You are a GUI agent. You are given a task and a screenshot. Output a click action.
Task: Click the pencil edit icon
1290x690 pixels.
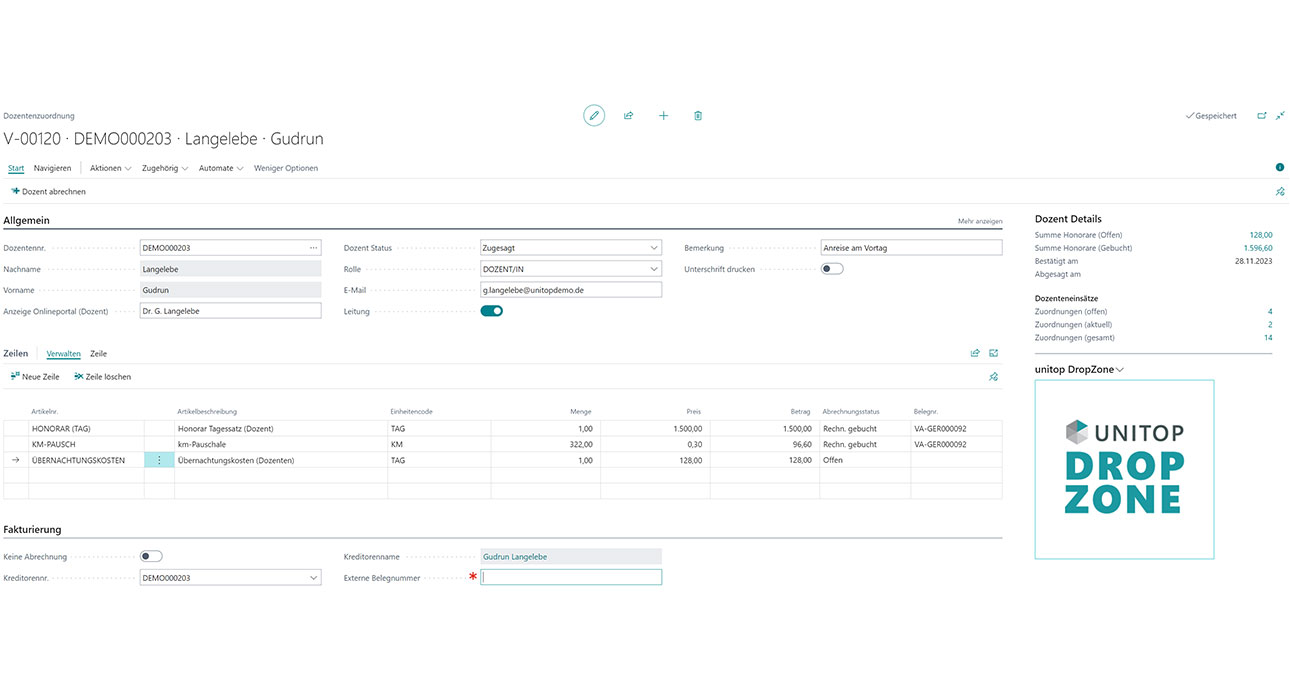[594, 116]
